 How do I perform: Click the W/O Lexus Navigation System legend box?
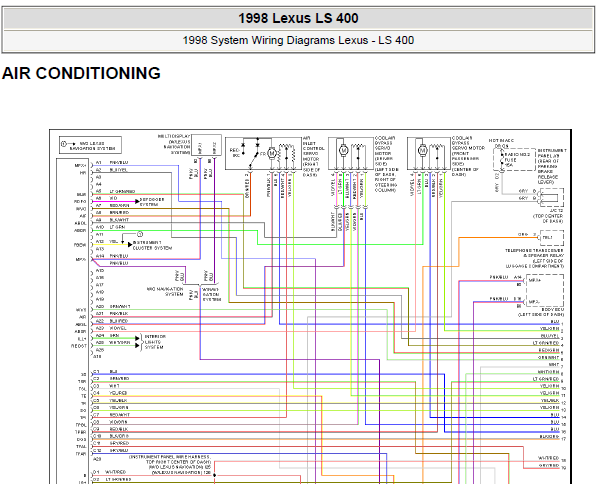tap(90, 145)
